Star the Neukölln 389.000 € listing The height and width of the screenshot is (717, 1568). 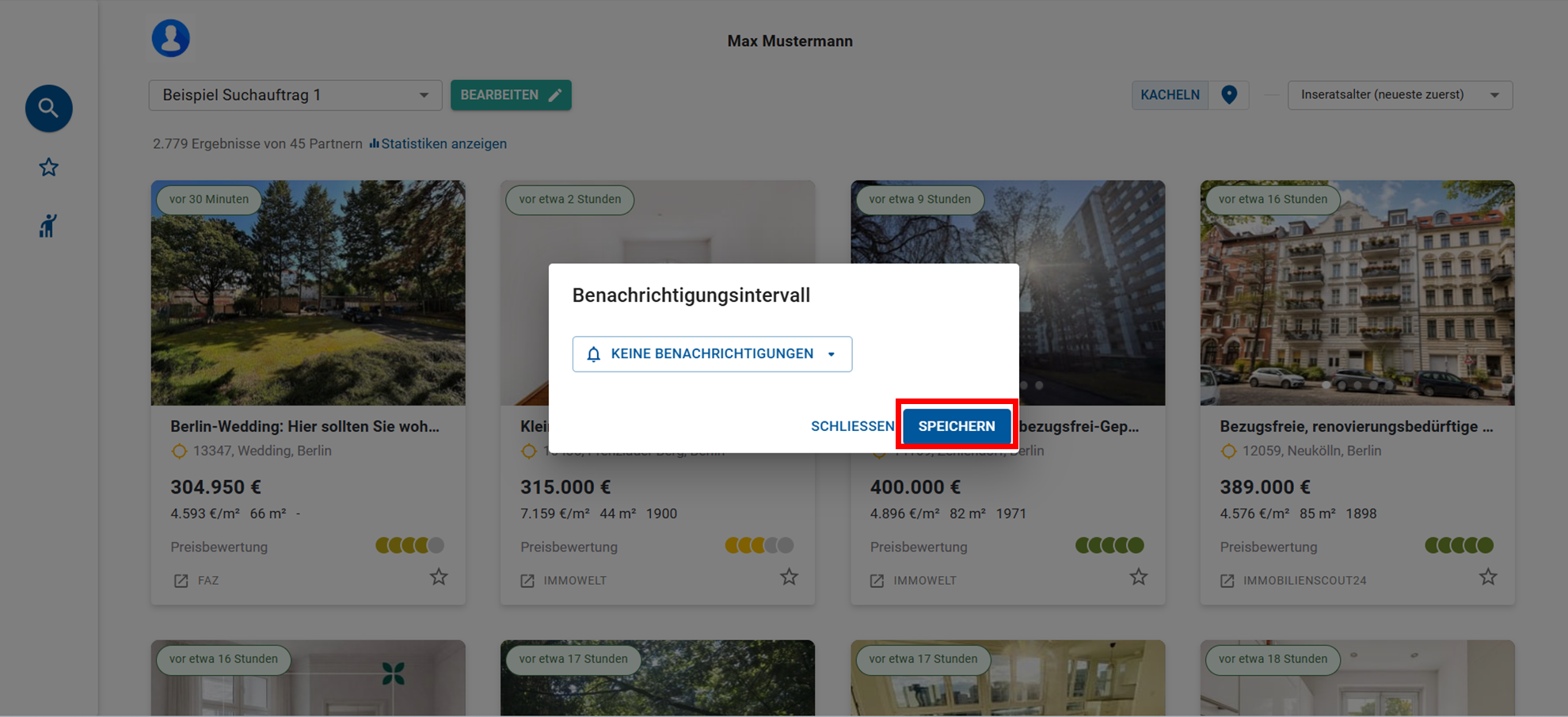(1488, 578)
